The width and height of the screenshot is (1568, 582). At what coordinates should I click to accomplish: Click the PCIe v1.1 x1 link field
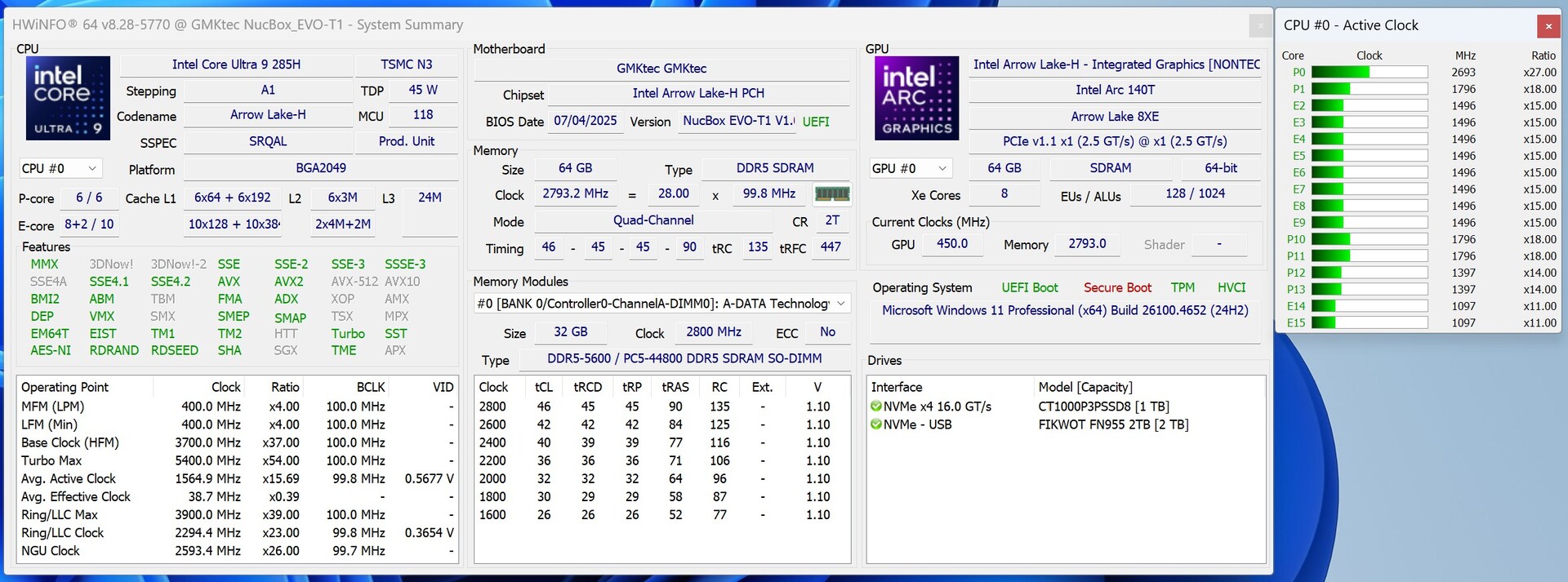(x=1115, y=141)
